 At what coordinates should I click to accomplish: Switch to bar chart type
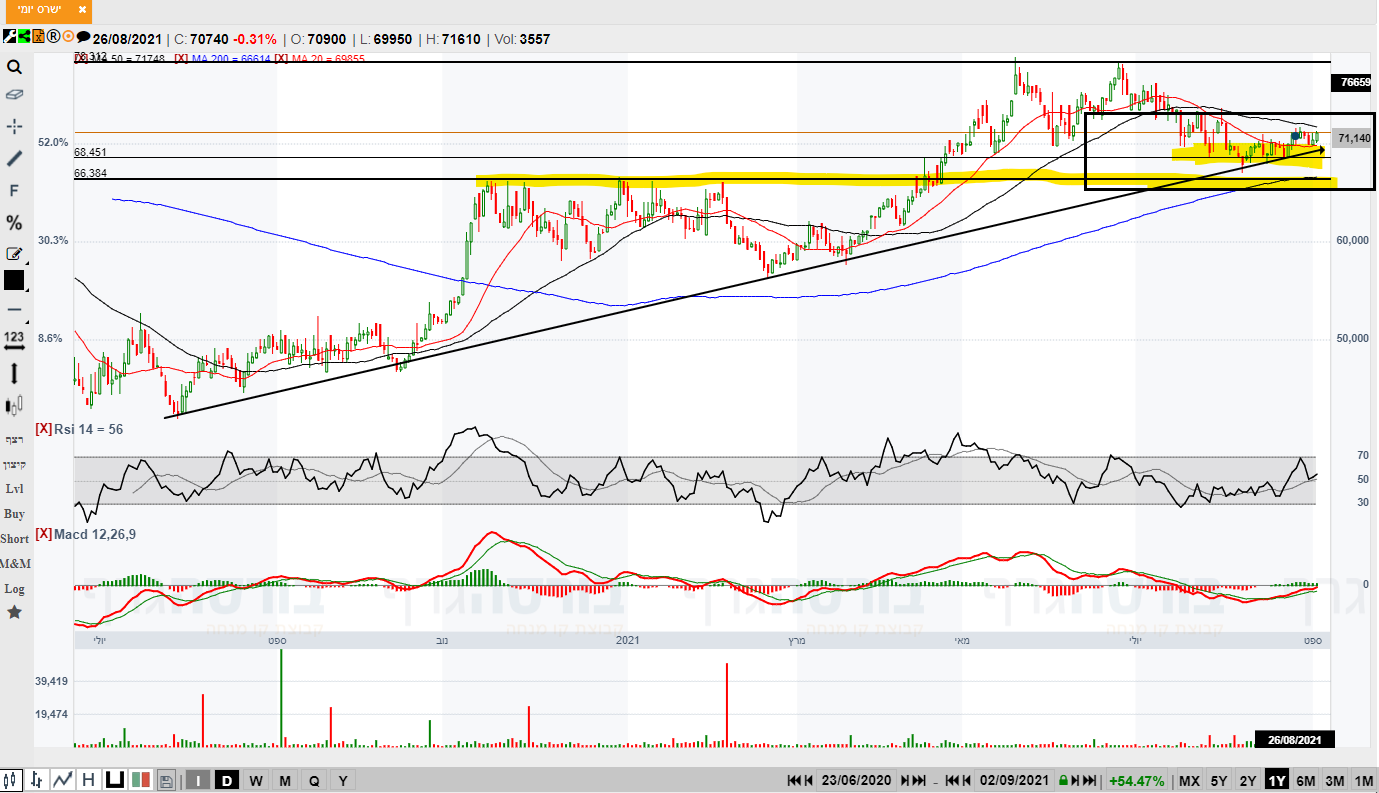(37, 780)
